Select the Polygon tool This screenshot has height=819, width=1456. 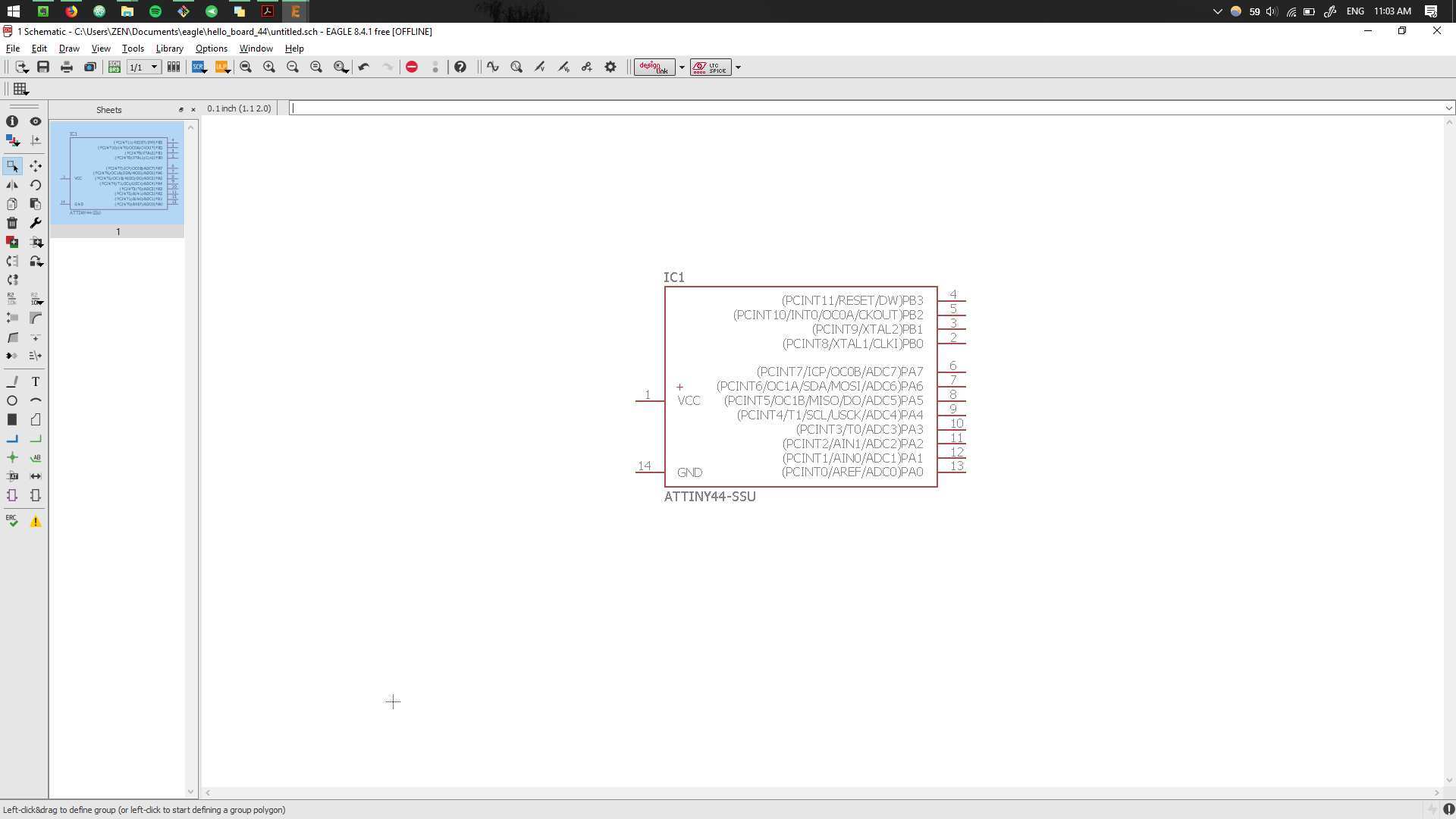click(36, 419)
